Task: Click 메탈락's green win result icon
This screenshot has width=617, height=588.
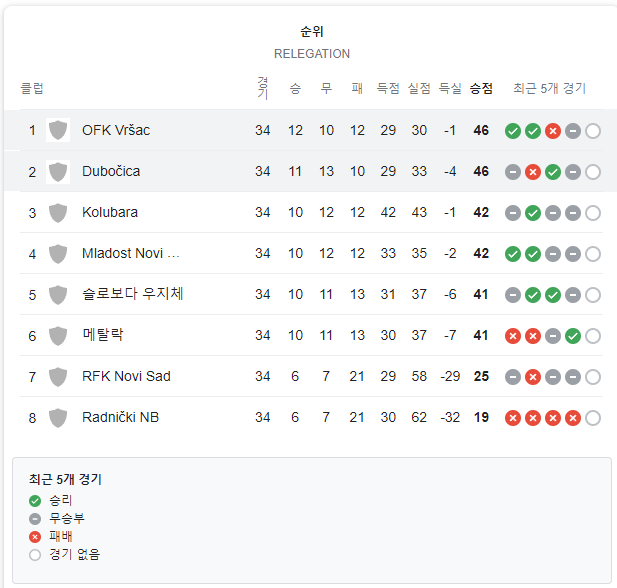Action: [x=573, y=336]
